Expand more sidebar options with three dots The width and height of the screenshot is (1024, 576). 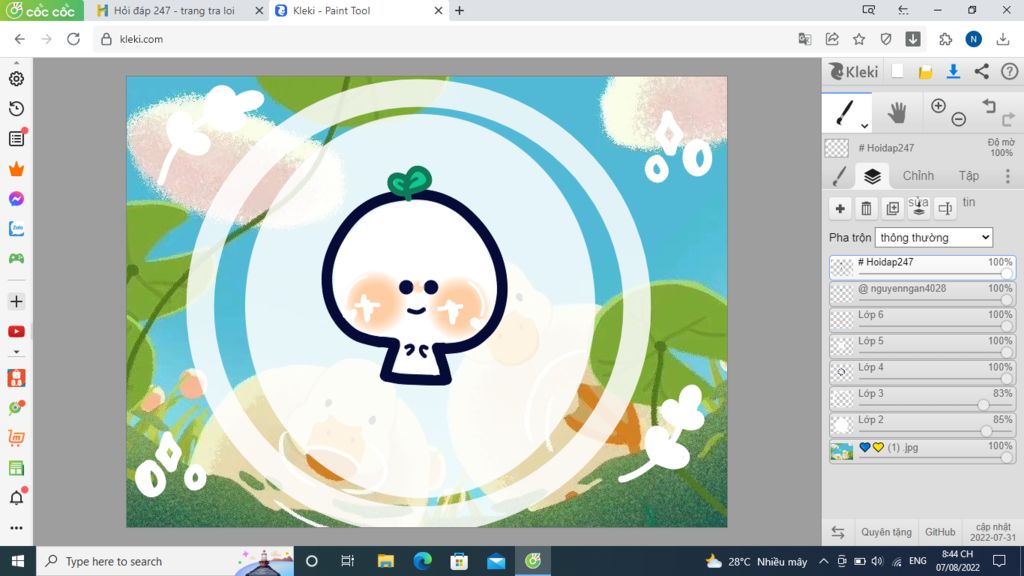click(16, 528)
